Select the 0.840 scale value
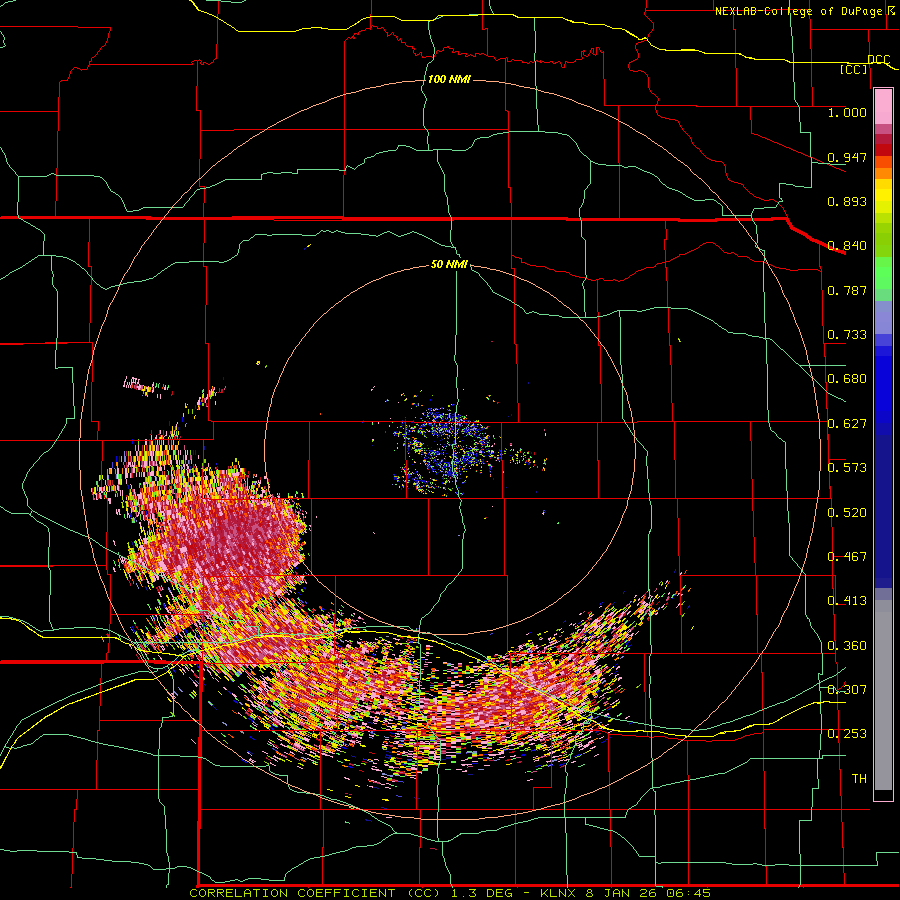The image size is (900, 900). click(x=847, y=246)
